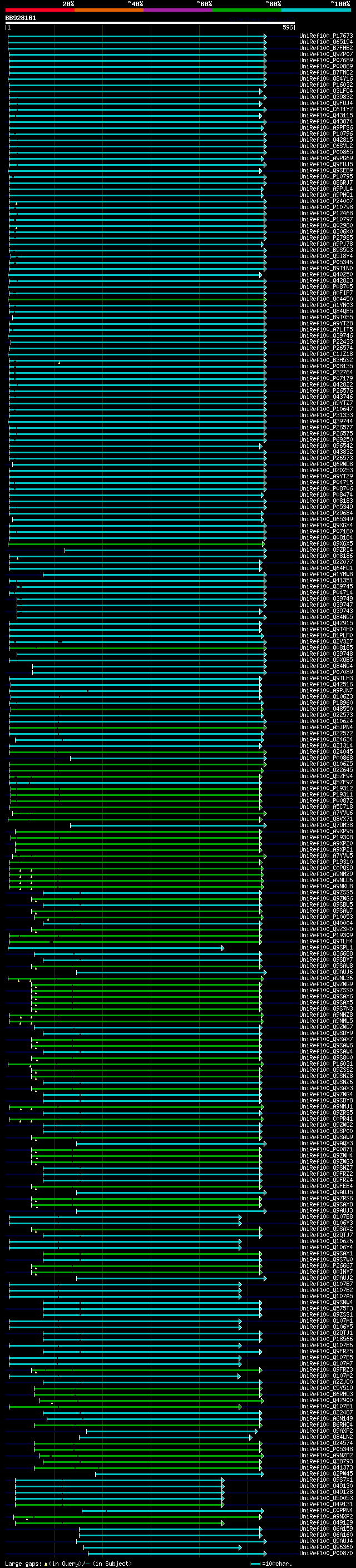Click the orange ~40% identity legend segment
Viewport: 356px width, 1568px height.
click(109, 10)
